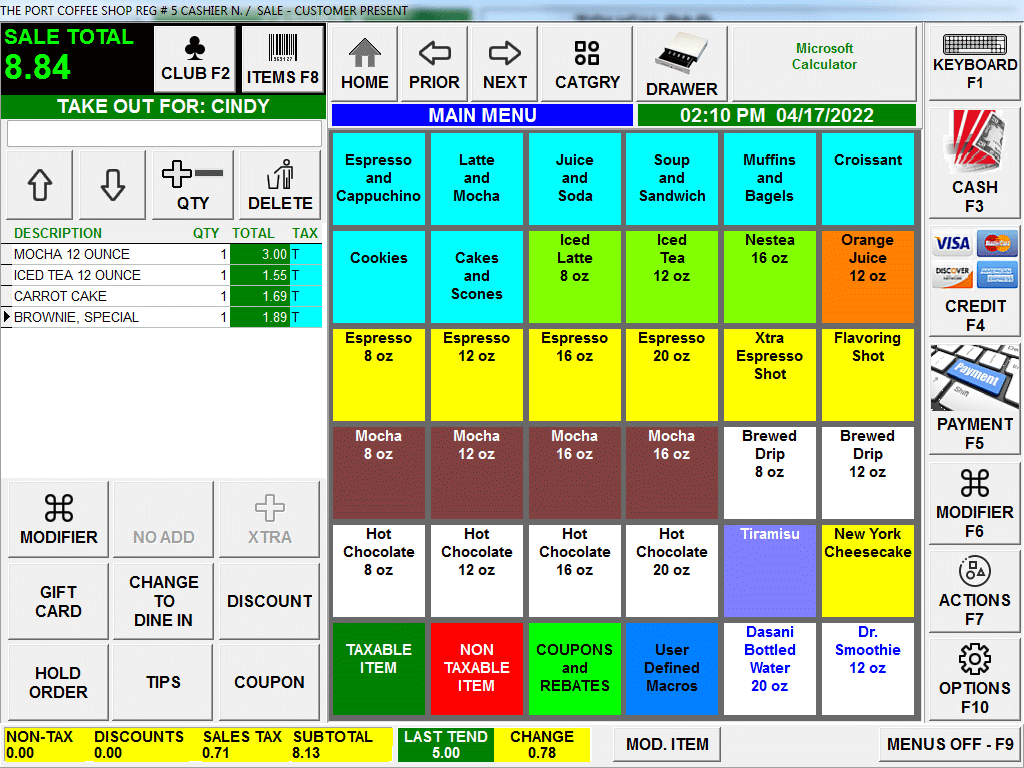Choose CREDIT F4 card payment
Image resolution: width=1024 pixels, height=768 pixels.
tap(974, 282)
